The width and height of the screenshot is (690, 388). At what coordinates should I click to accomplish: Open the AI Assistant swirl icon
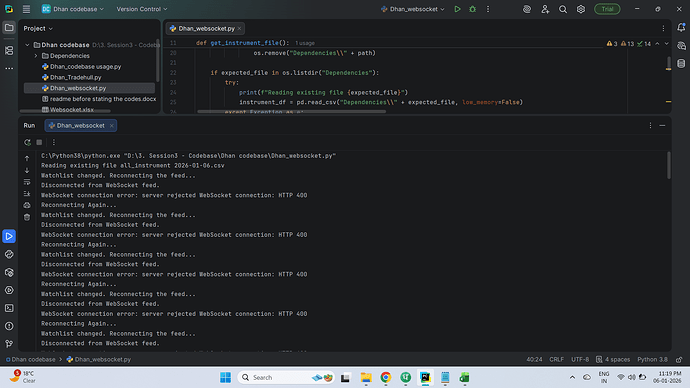[x=527, y=9]
